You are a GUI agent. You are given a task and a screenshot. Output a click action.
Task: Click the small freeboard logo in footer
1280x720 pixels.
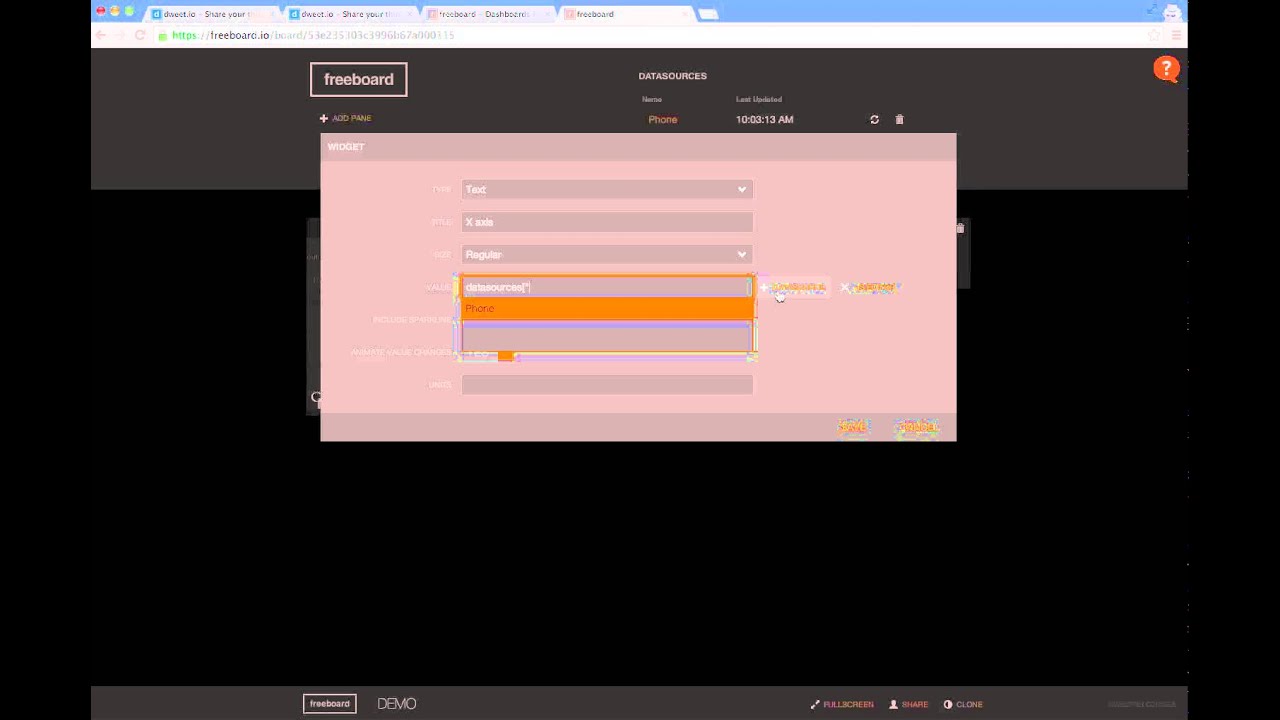click(x=329, y=704)
